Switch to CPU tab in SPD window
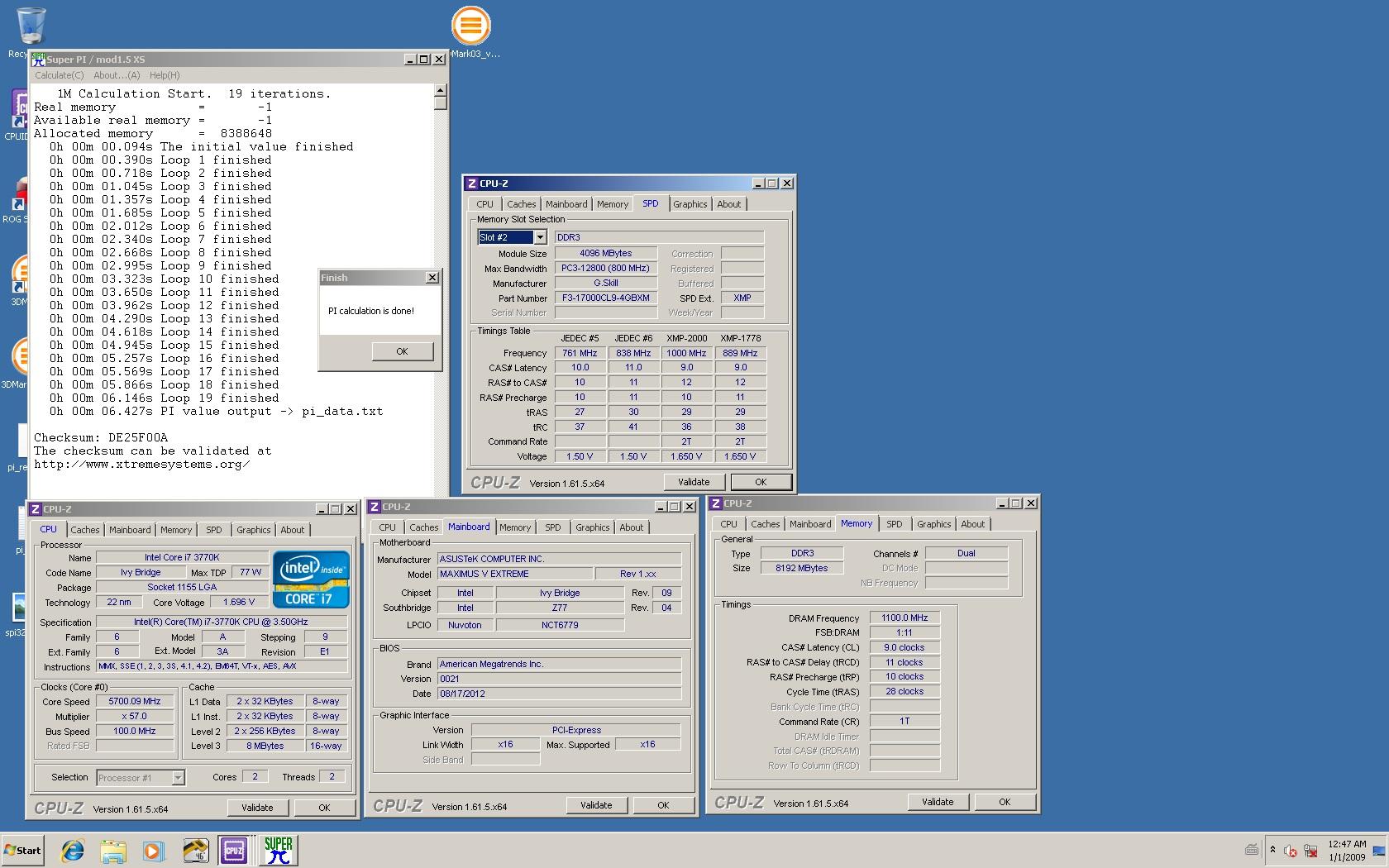 pyautogui.click(x=484, y=204)
